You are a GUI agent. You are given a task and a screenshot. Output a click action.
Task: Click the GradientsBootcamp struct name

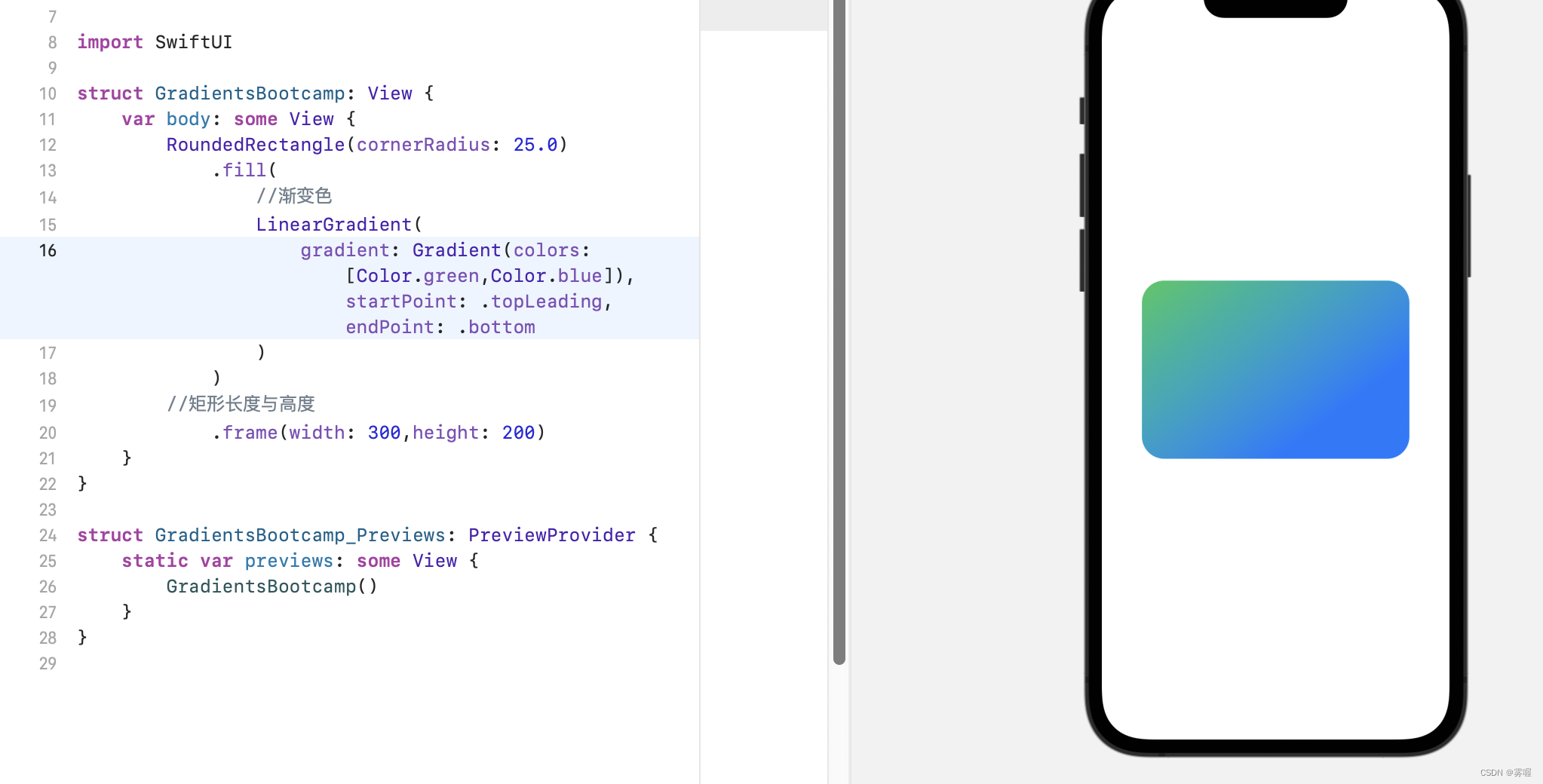250,93
